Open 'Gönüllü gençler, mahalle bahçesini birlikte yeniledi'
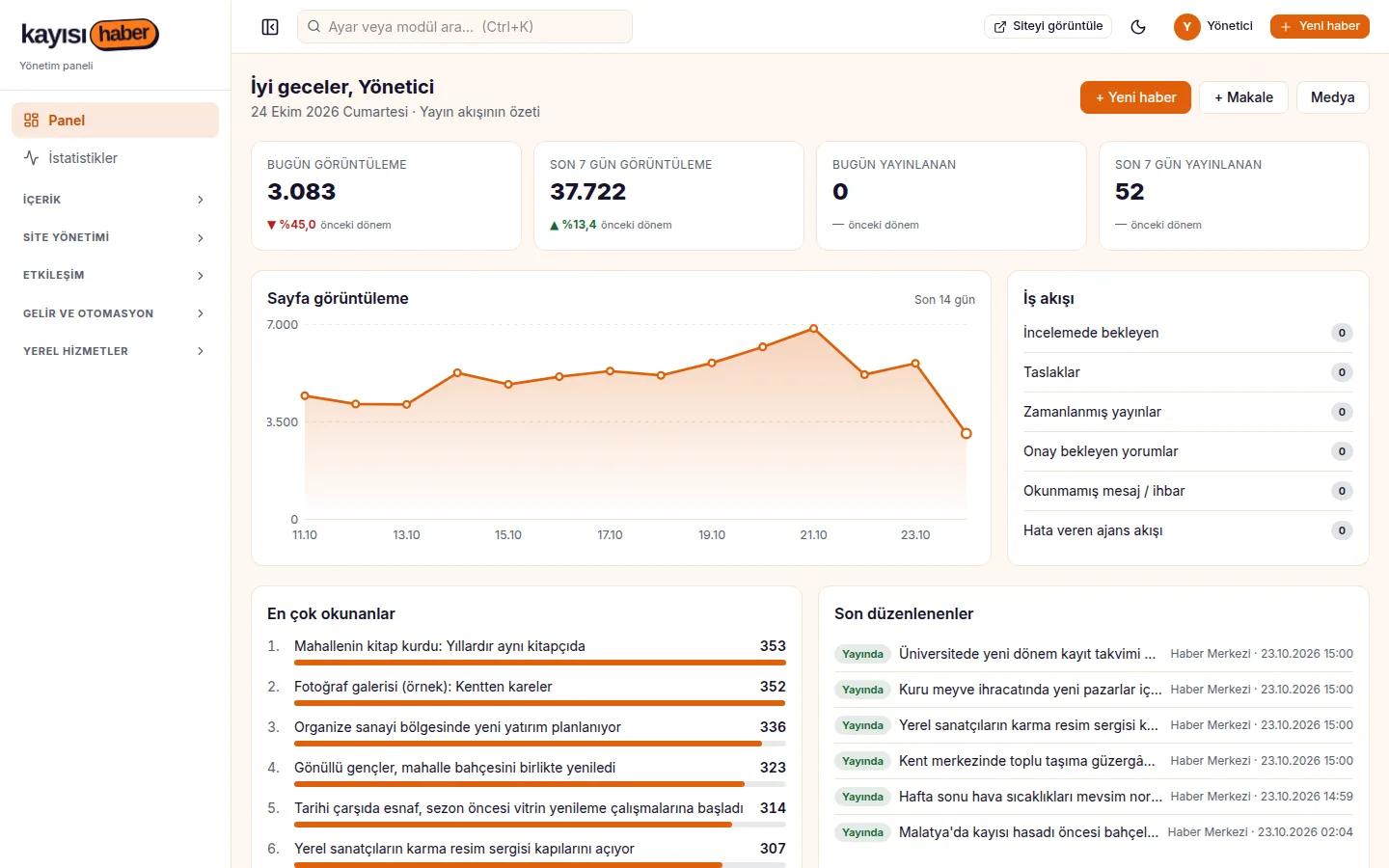This screenshot has width=1389, height=868. coord(455,768)
